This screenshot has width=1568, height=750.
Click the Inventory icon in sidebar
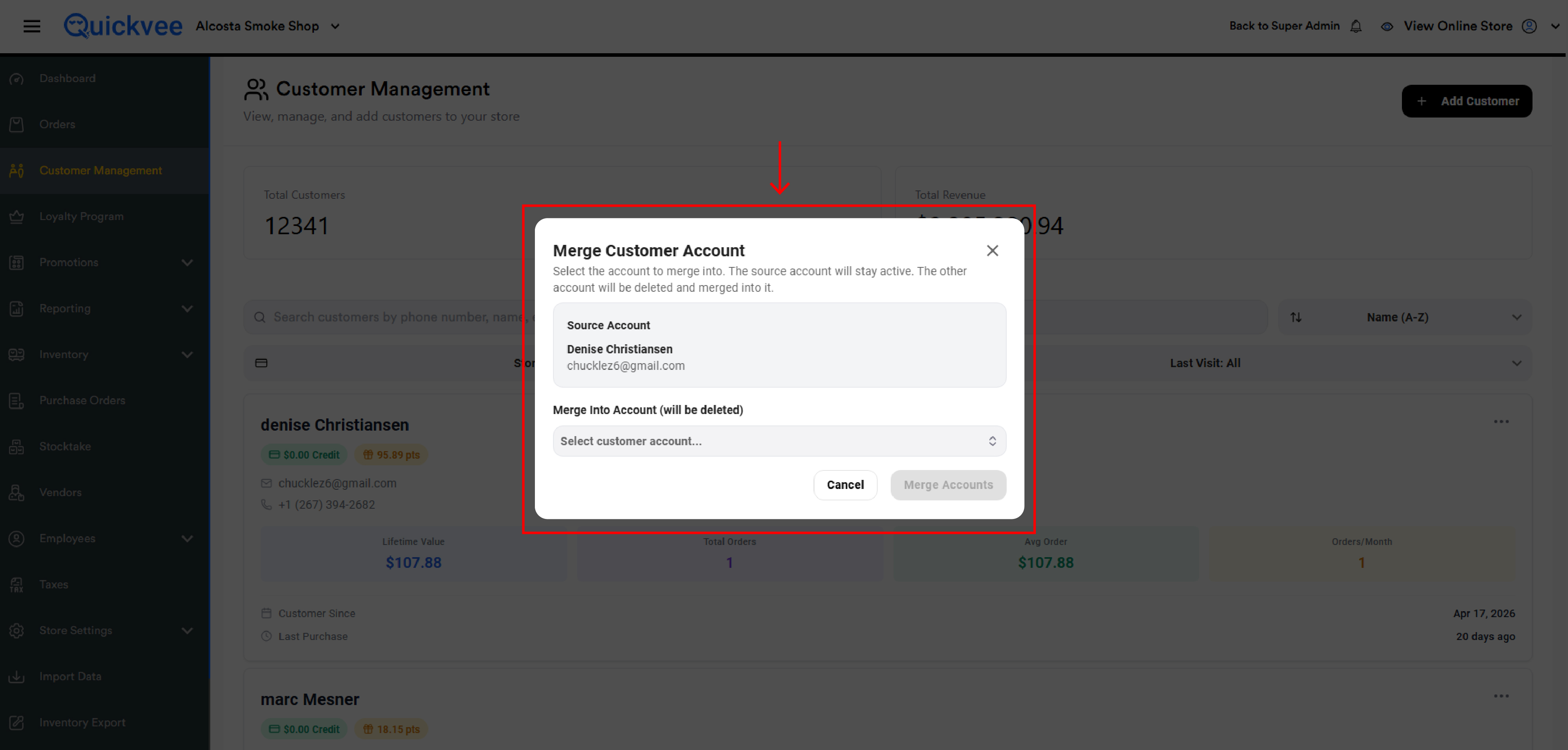[17, 354]
